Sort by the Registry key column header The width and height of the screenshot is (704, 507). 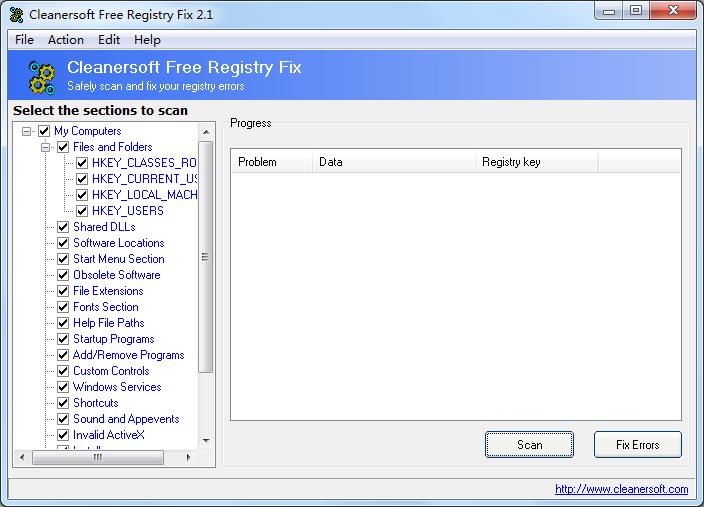click(537, 162)
